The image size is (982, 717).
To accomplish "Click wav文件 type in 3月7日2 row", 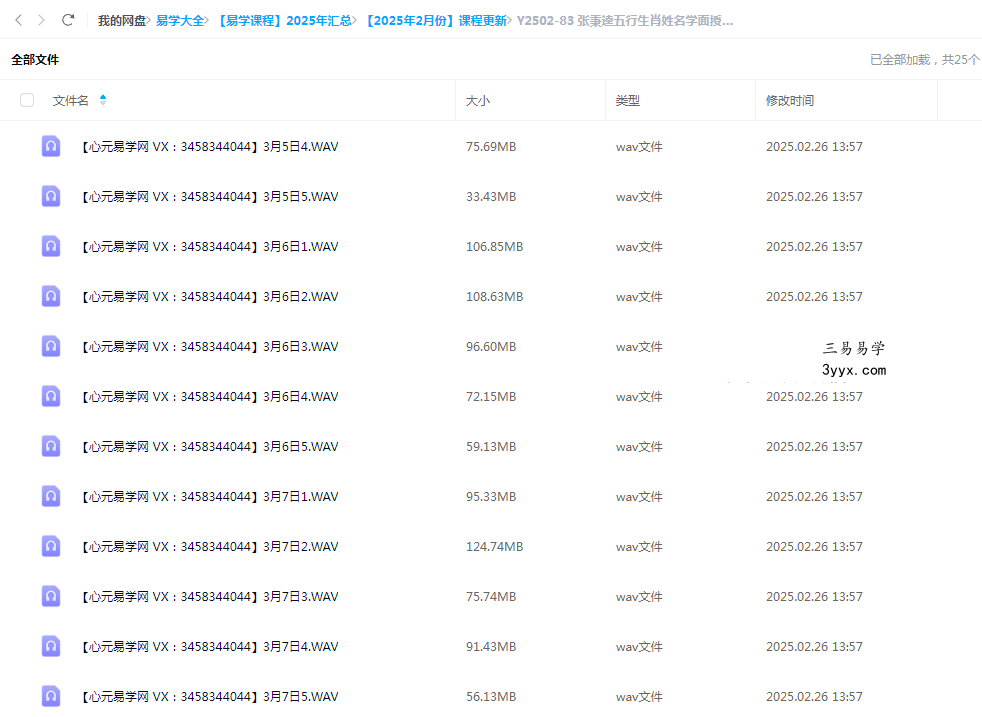I will 639,547.
